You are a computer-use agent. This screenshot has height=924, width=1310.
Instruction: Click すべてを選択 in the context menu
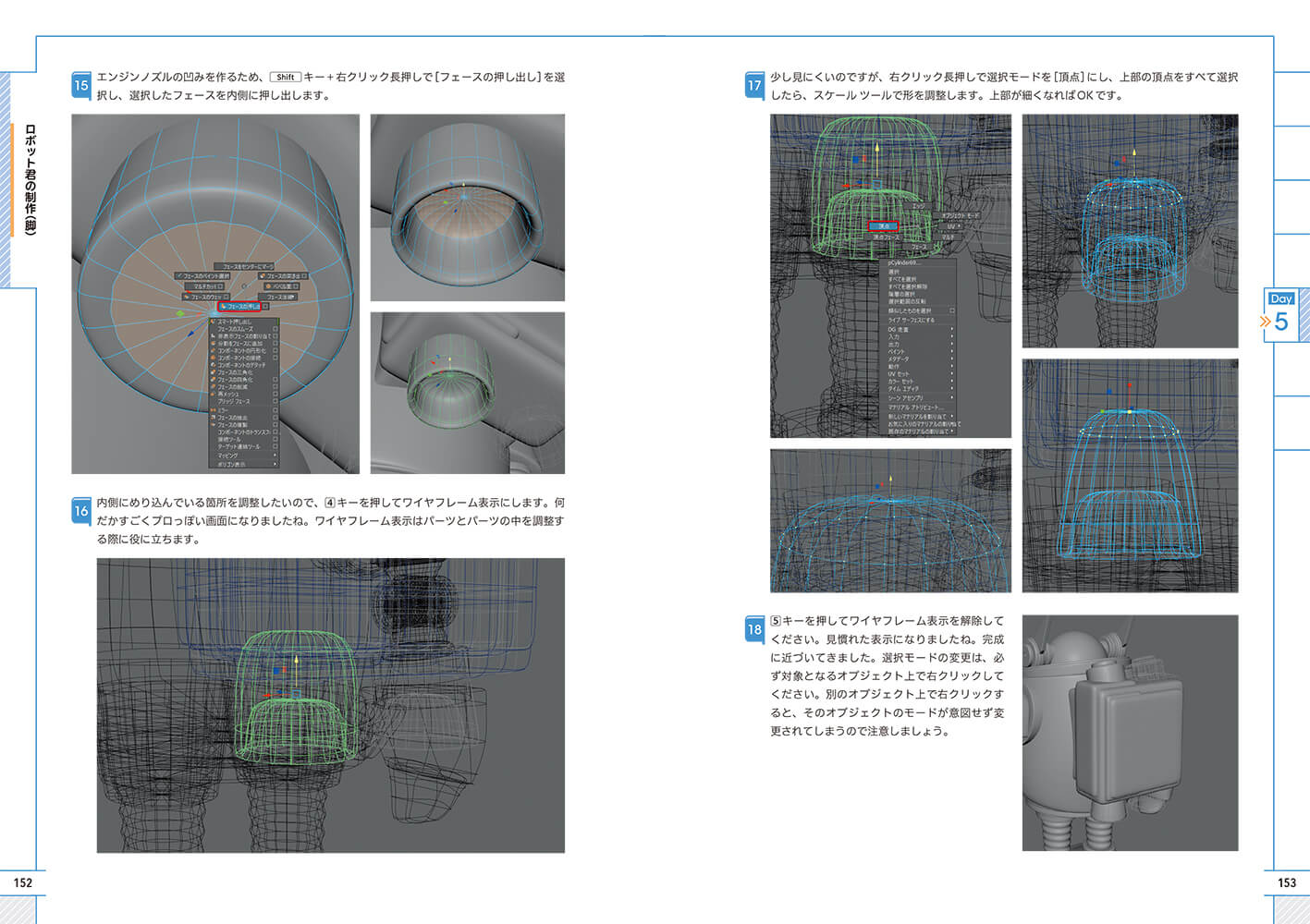[902, 279]
